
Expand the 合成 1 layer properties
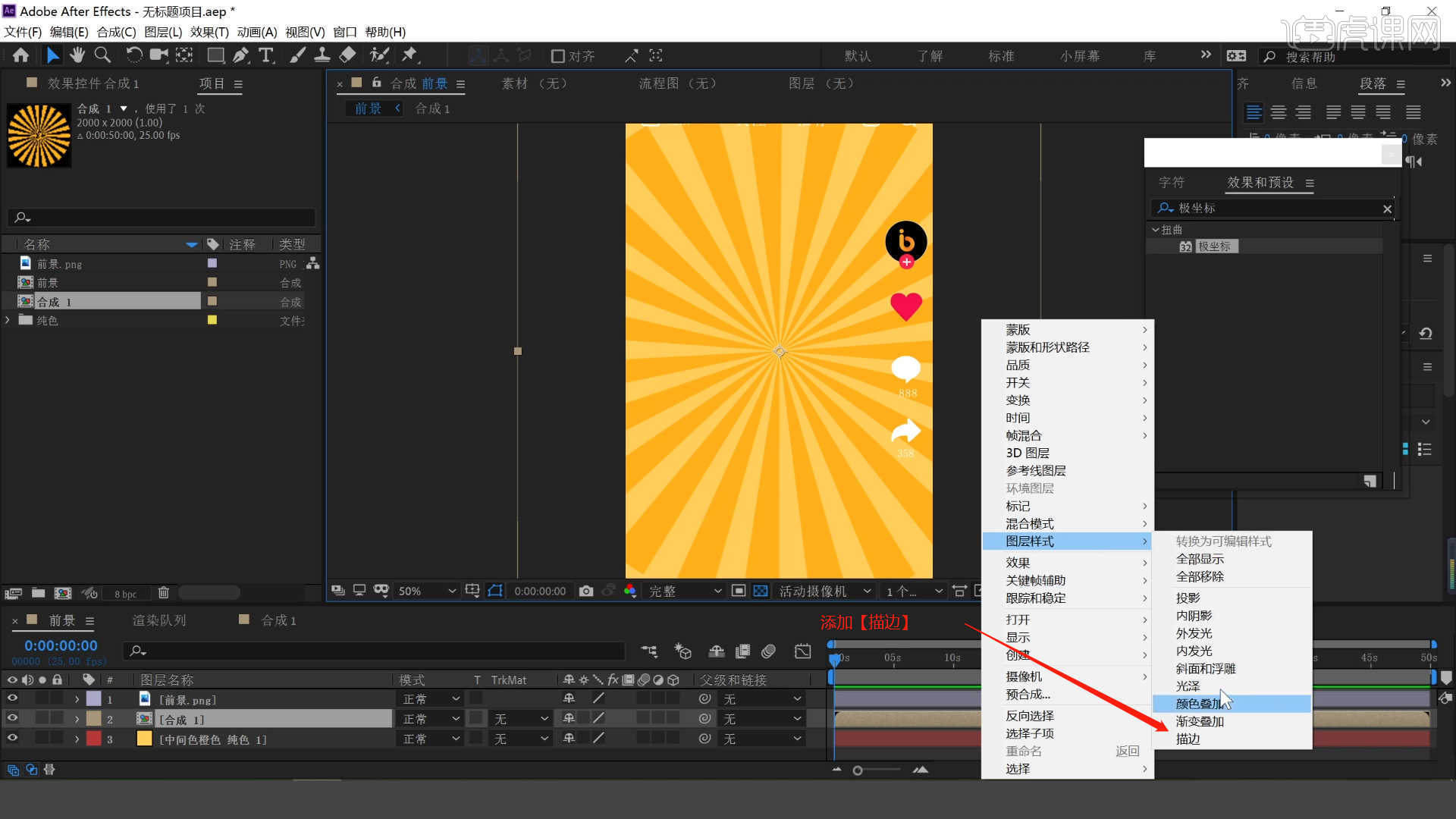tap(77, 719)
